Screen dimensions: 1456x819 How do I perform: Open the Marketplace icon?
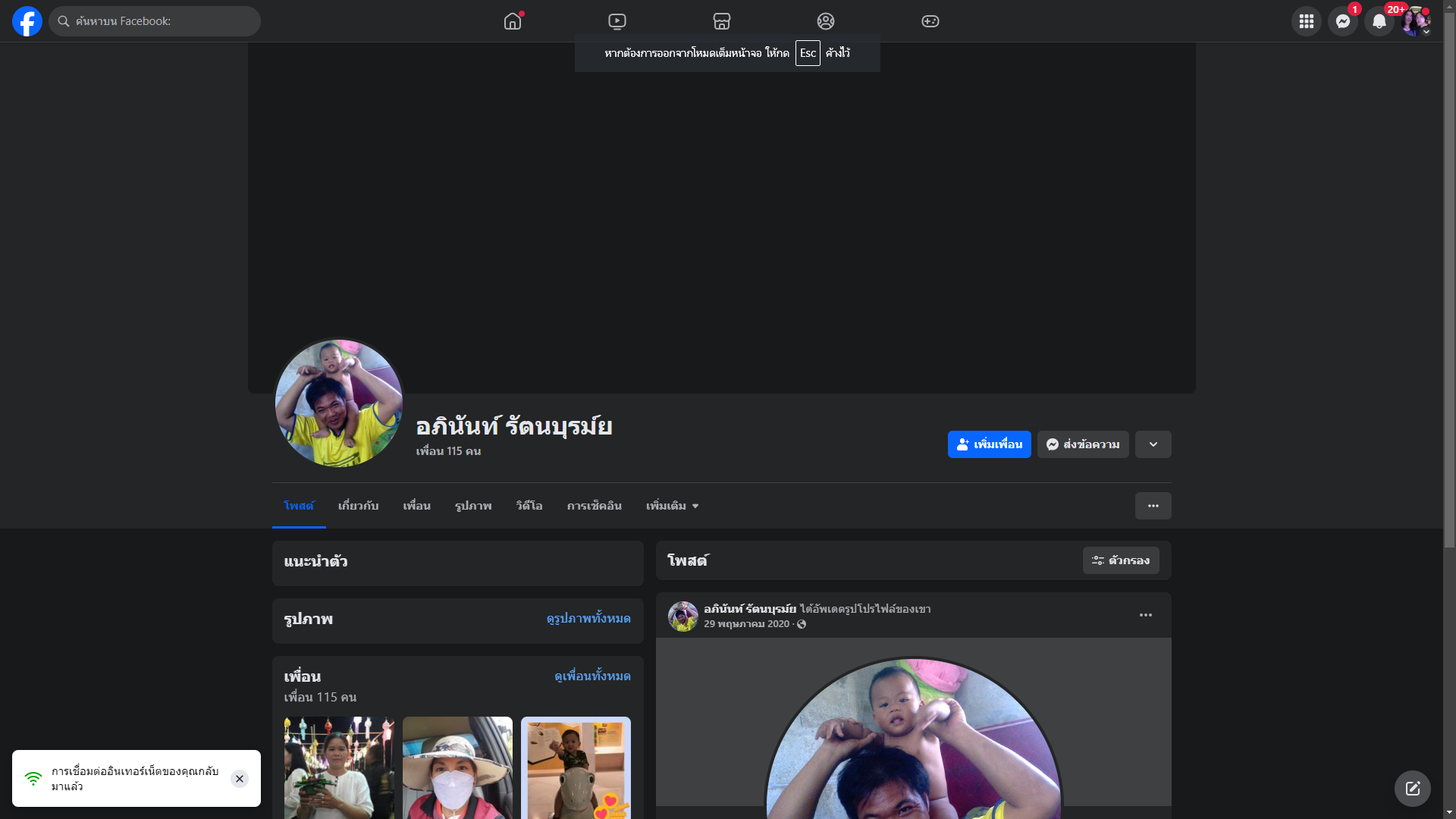[x=722, y=21]
